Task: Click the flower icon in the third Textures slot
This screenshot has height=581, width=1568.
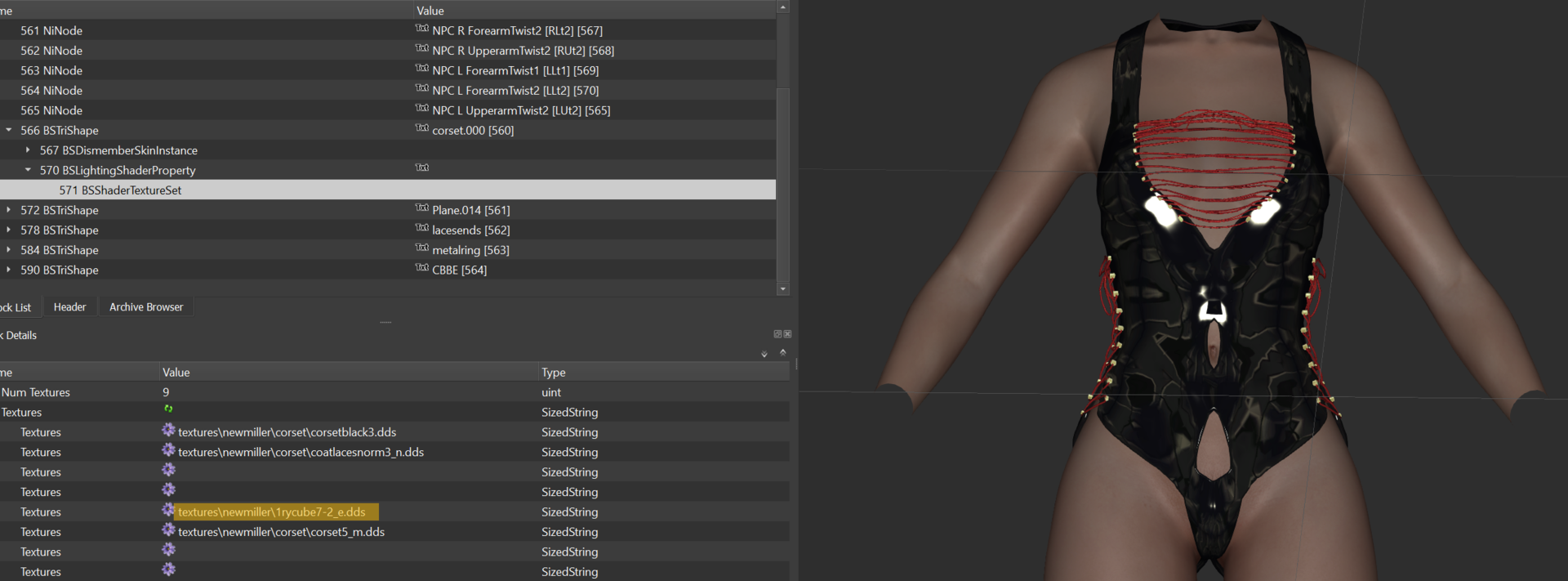Action: click(x=168, y=470)
